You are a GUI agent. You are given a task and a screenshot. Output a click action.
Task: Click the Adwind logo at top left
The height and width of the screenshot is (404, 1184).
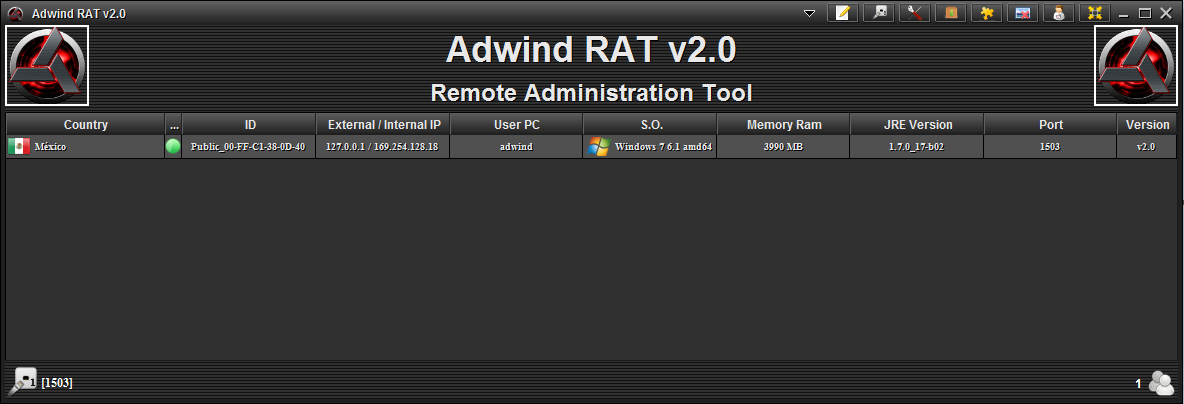pyautogui.click(x=48, y=66)
